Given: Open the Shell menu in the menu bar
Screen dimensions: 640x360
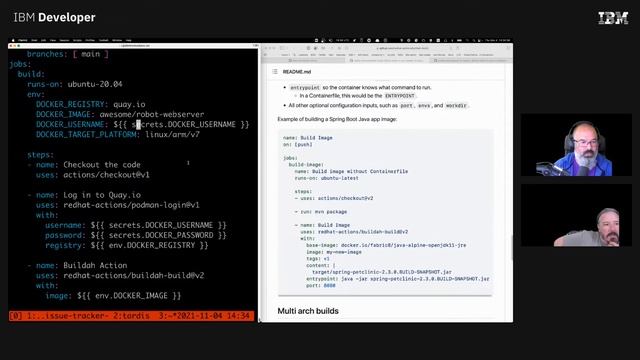Looking at the screenshot, I should coord(34,40).
